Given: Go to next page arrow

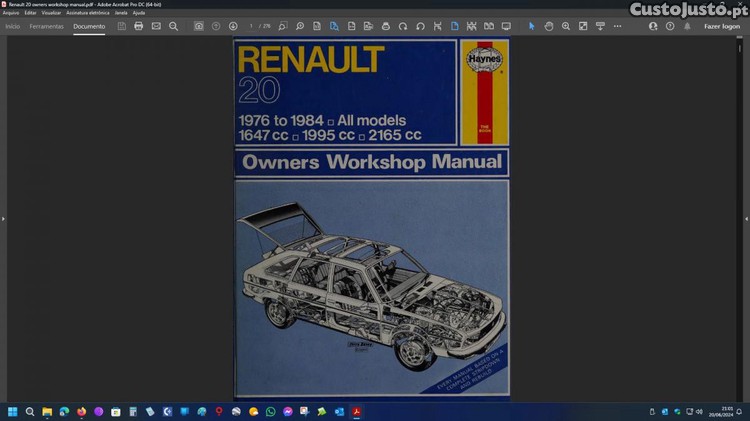Looking at the screenshot, I should [233, 26].
